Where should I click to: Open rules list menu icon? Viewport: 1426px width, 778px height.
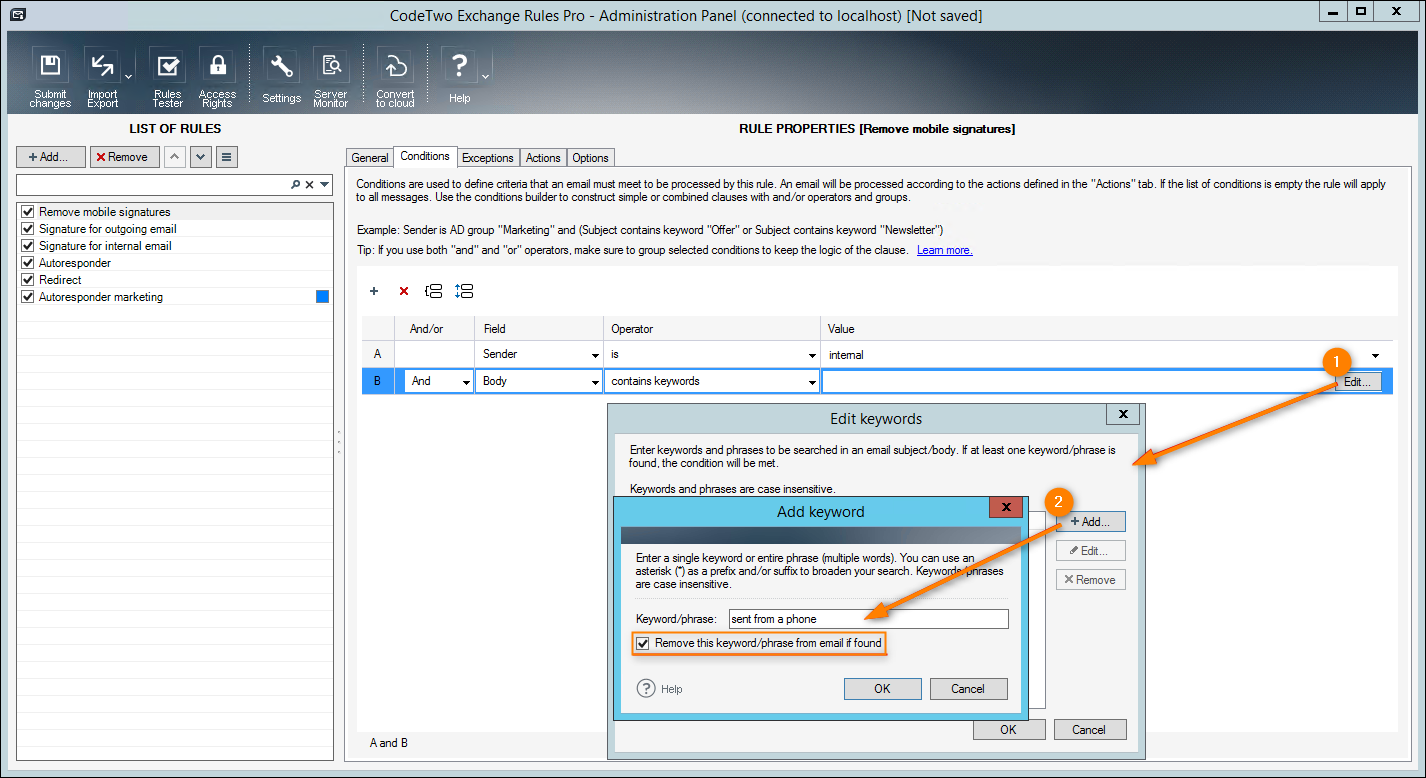(227, 157)
